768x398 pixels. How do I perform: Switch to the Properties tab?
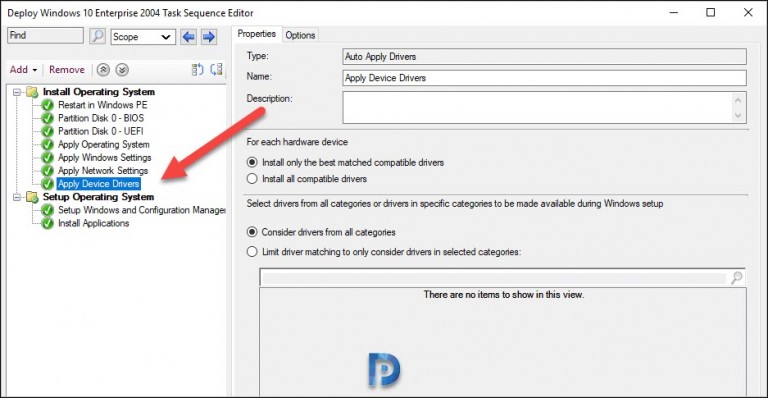(x=257, y=34)
